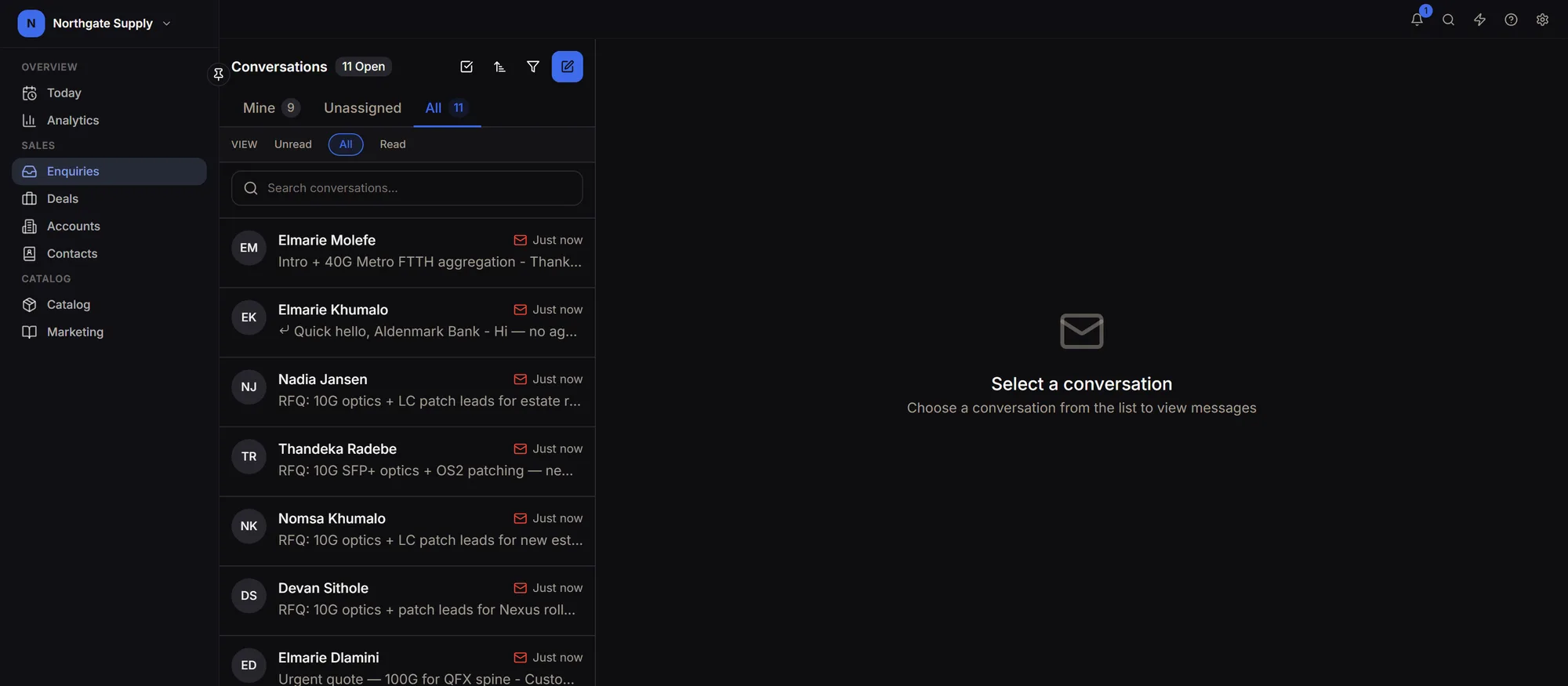The image size is (1568, 686).
Task: Select the Unread view filter
Action: coord(293,144)
